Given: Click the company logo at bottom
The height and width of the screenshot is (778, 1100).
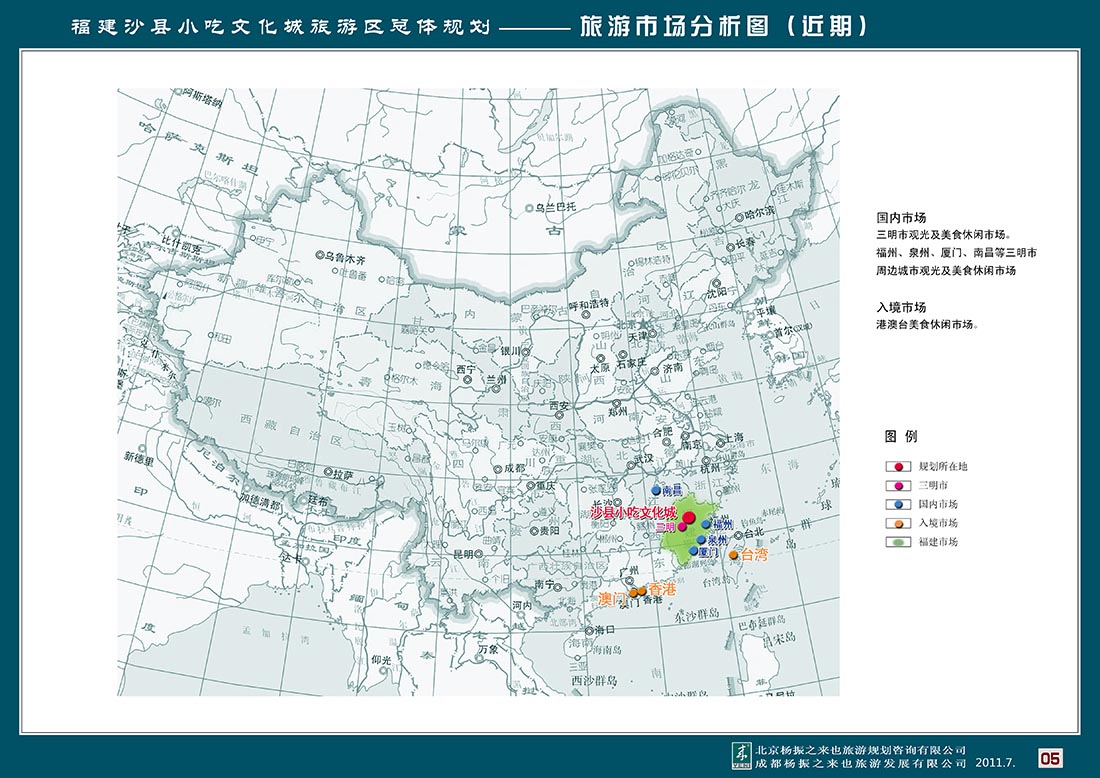Looking at the screenshot, I should (x=741, y=753).
